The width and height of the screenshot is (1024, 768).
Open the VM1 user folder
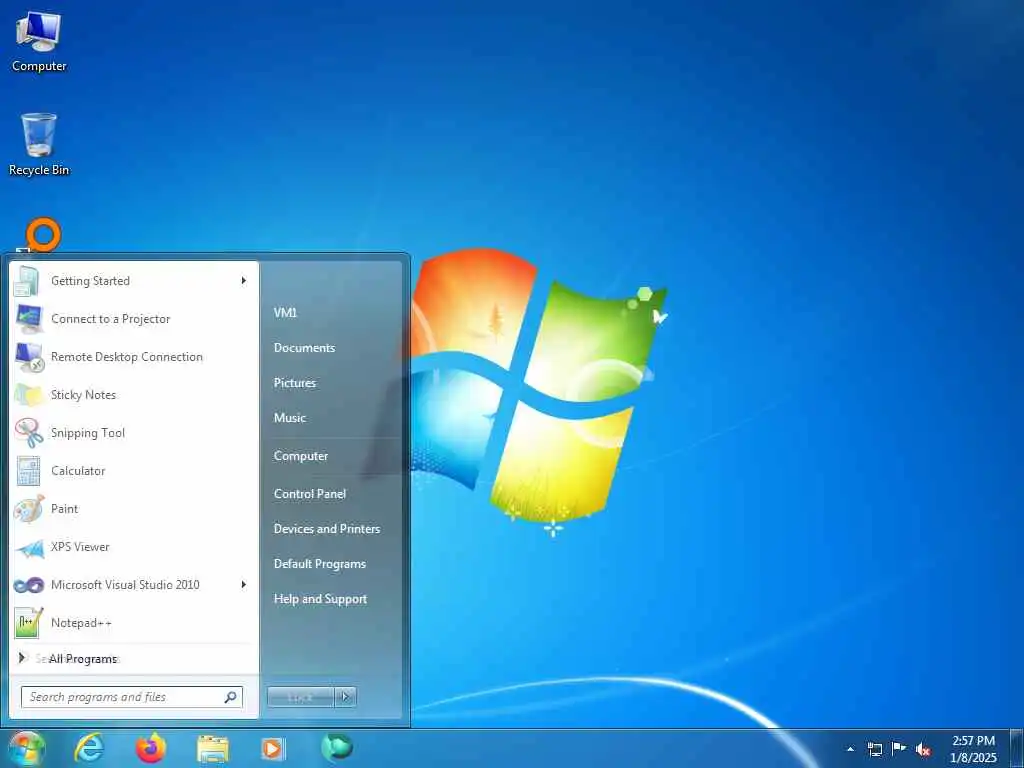coord(285,313)
